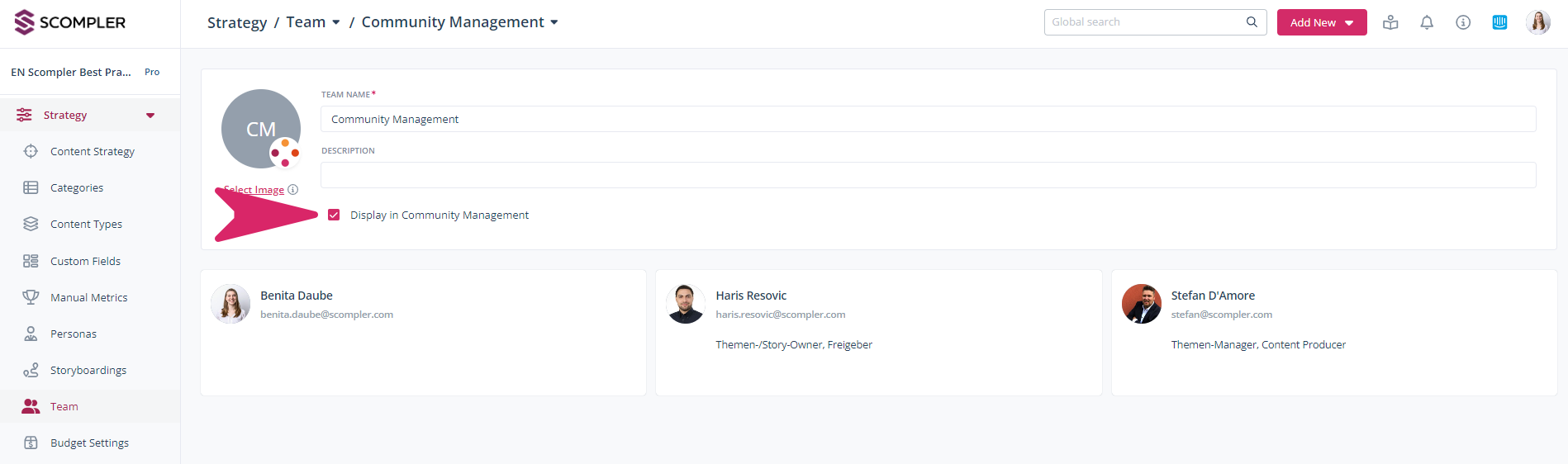Click the info icon beside Select Image
This screenshot has height=464, width=1568.
293,190
